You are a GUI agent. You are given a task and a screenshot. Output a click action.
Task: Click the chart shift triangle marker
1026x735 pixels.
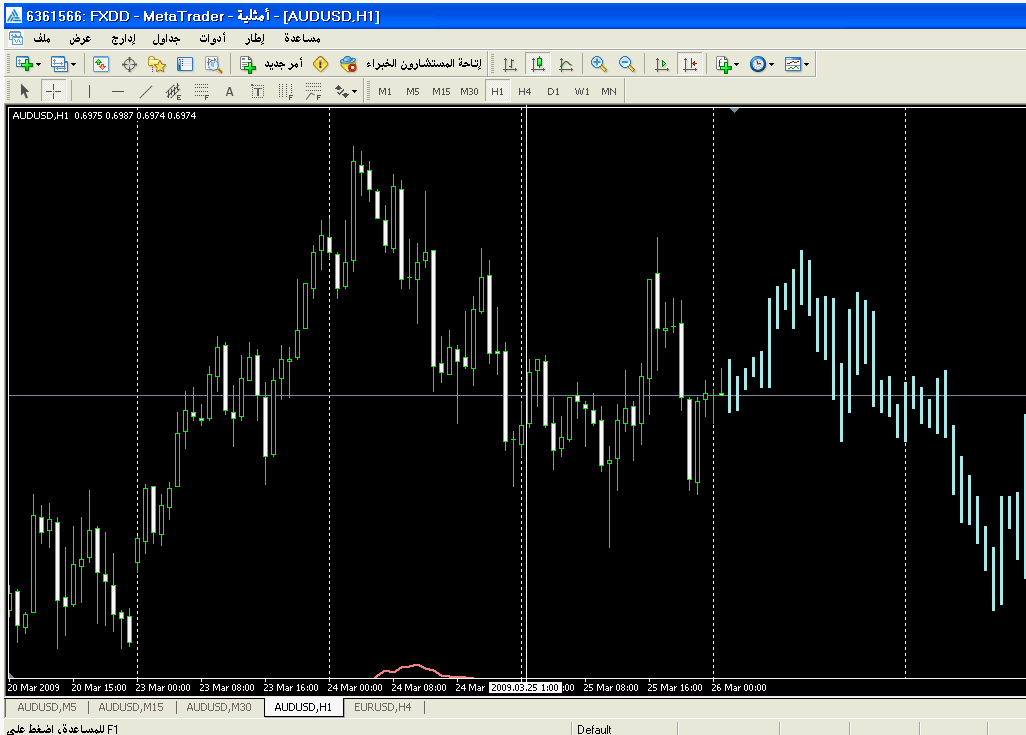pyautogui.click(x=735, y=110)
